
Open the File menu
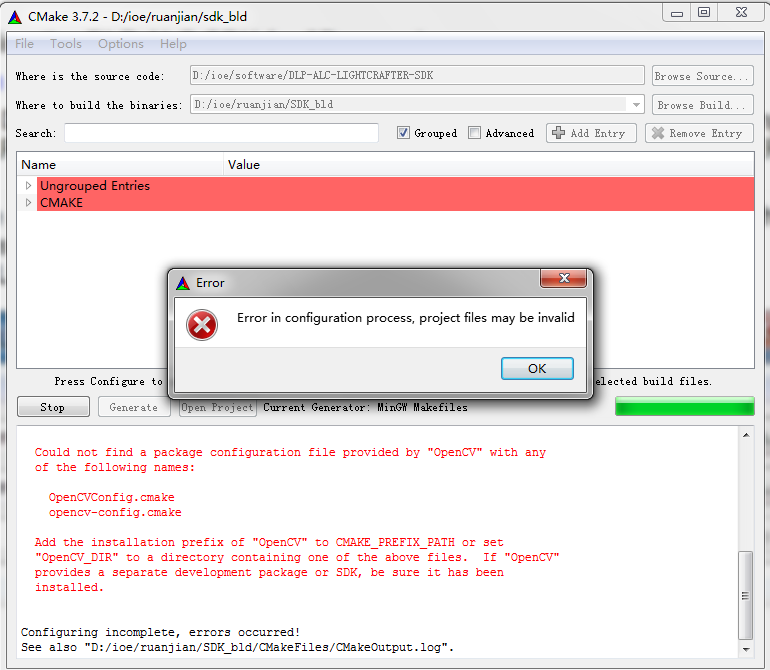pos(25,44)
